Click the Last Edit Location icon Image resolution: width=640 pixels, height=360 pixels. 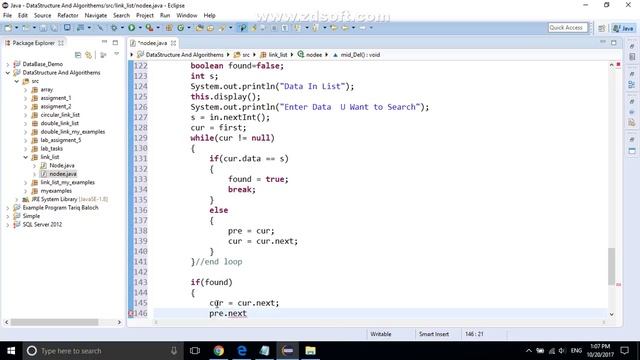333,28
